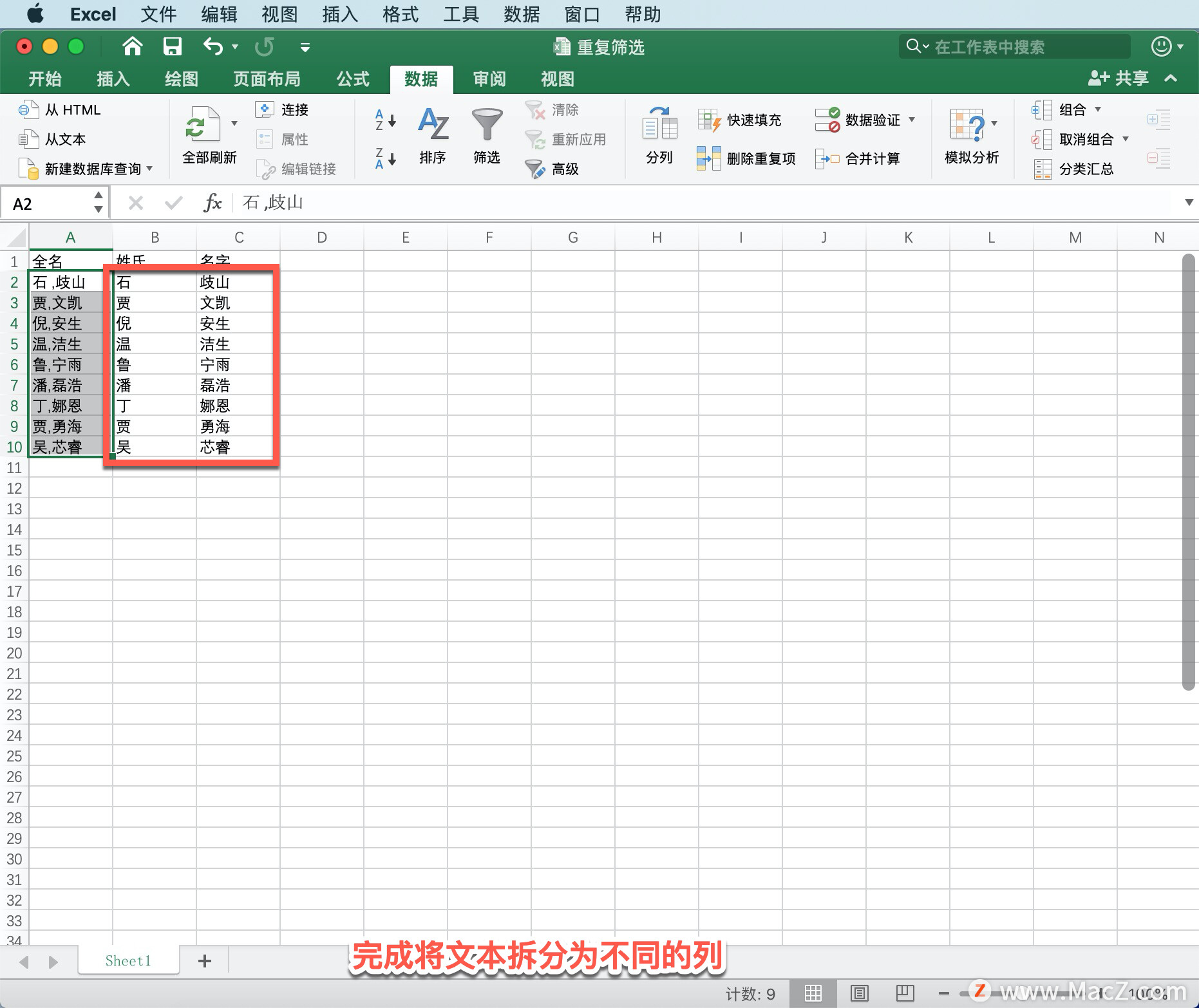This screenshot has width=1199, height=1008.
Task: Click the 分列 text to columns icon
Action: (x=659, y=124)
